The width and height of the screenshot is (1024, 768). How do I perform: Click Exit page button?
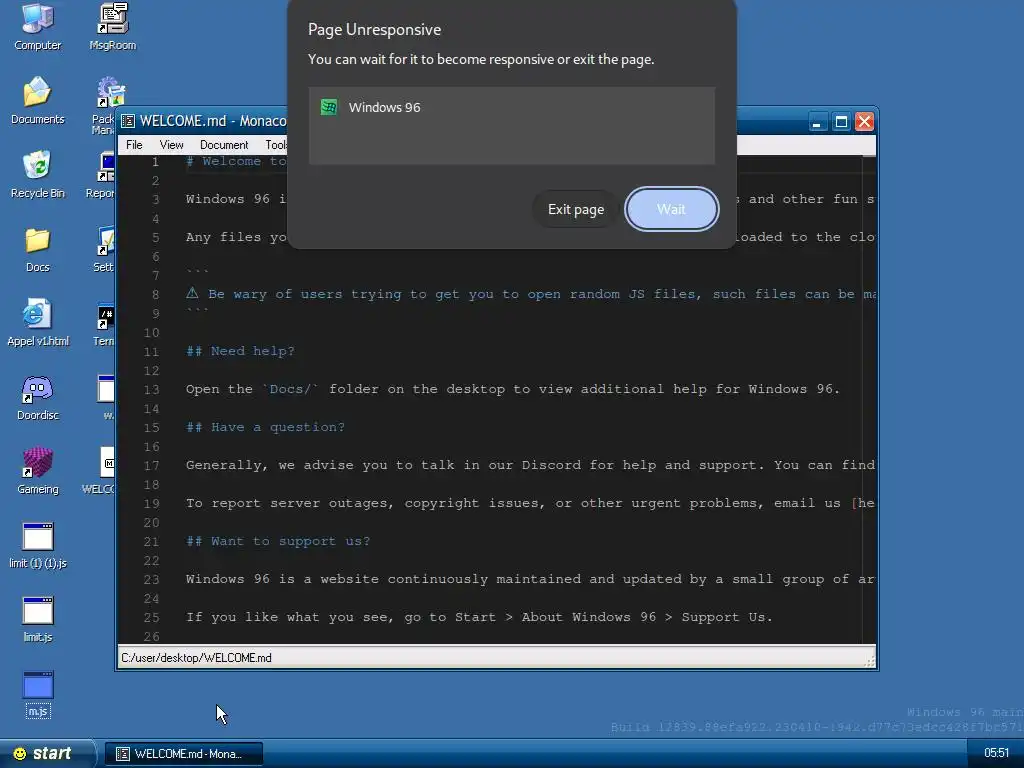click(x=575, y=209)
